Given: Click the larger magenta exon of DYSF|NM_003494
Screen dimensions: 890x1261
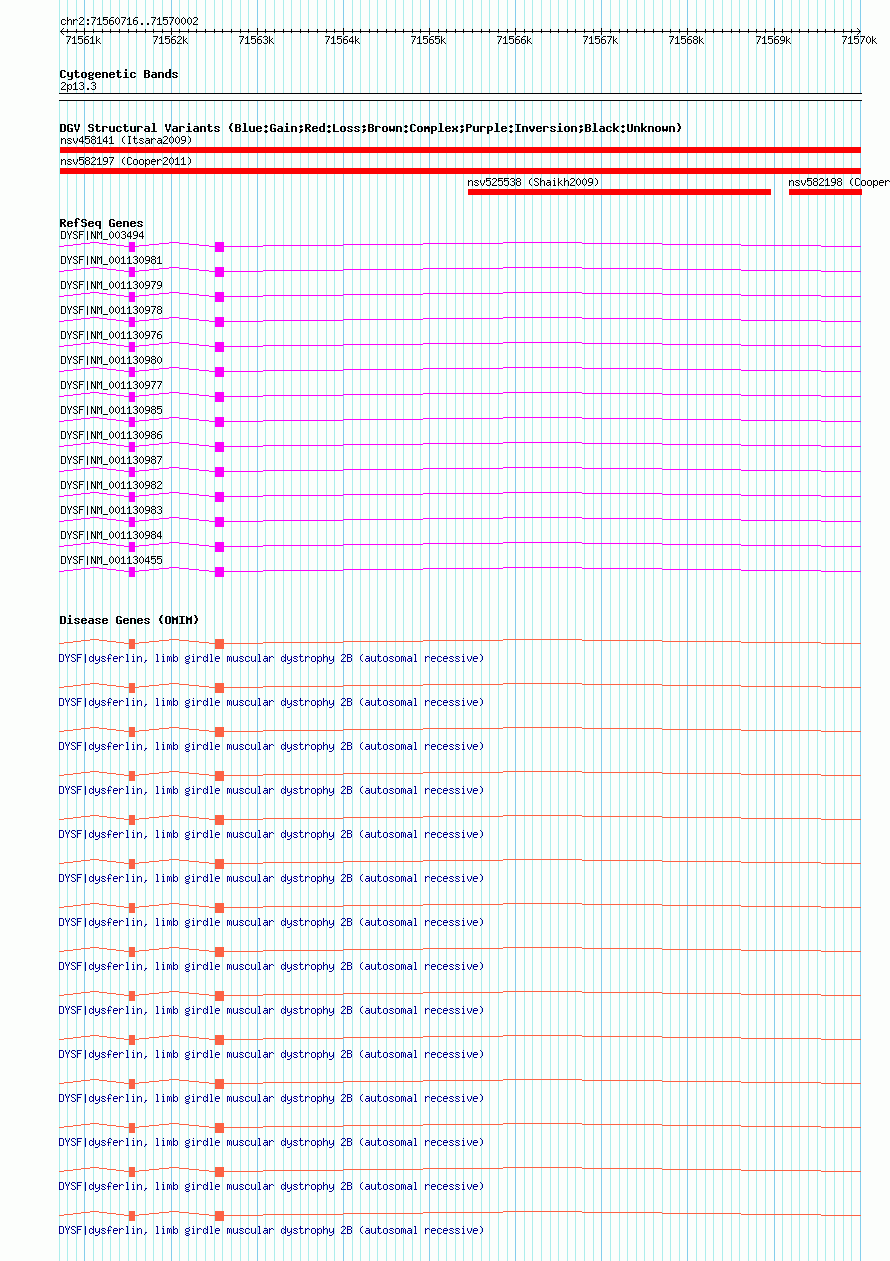Looking at the screenshot, I should tap(219, 246).
